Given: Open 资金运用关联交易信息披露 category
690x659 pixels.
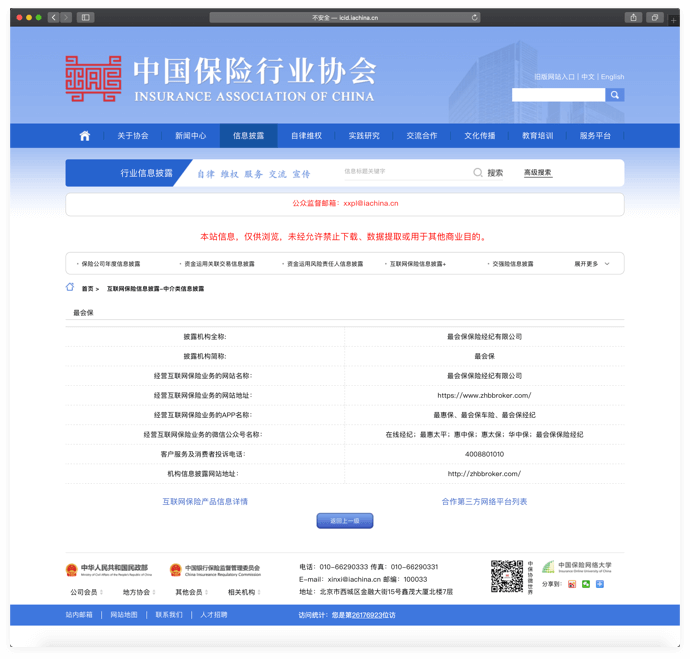Looking at the screenshot, I should pyautogui.click(x=219, y=264).
